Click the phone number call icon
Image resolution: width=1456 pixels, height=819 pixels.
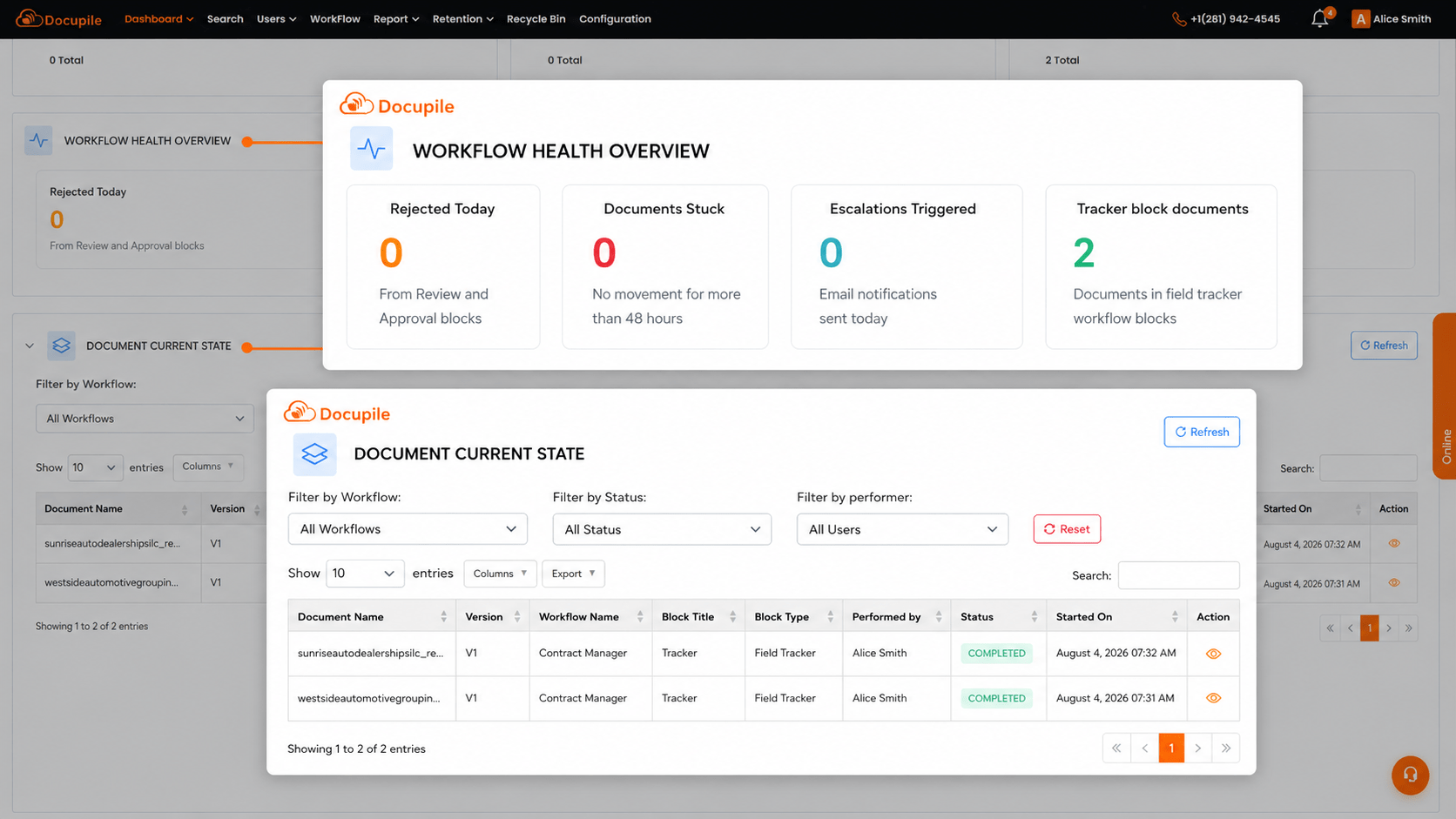(x=1179, y=19)
